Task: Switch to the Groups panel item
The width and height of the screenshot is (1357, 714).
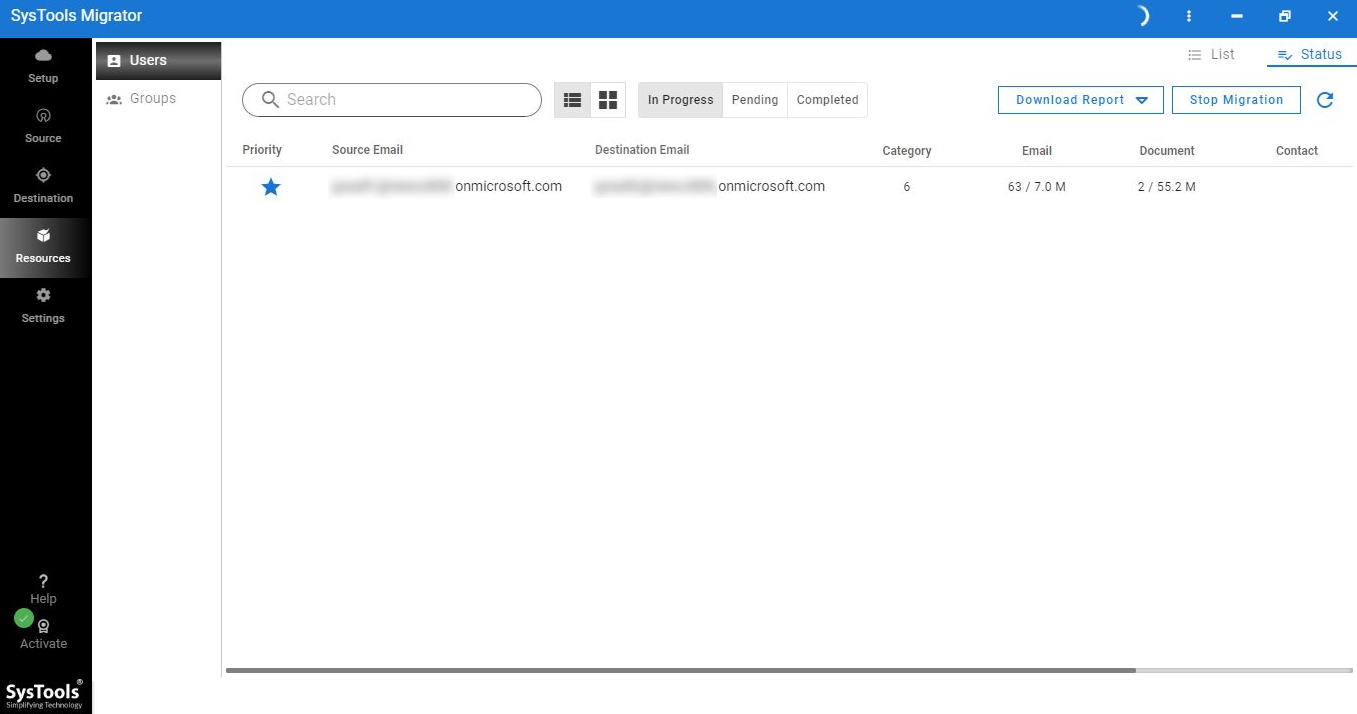Action: click(158, 98)
